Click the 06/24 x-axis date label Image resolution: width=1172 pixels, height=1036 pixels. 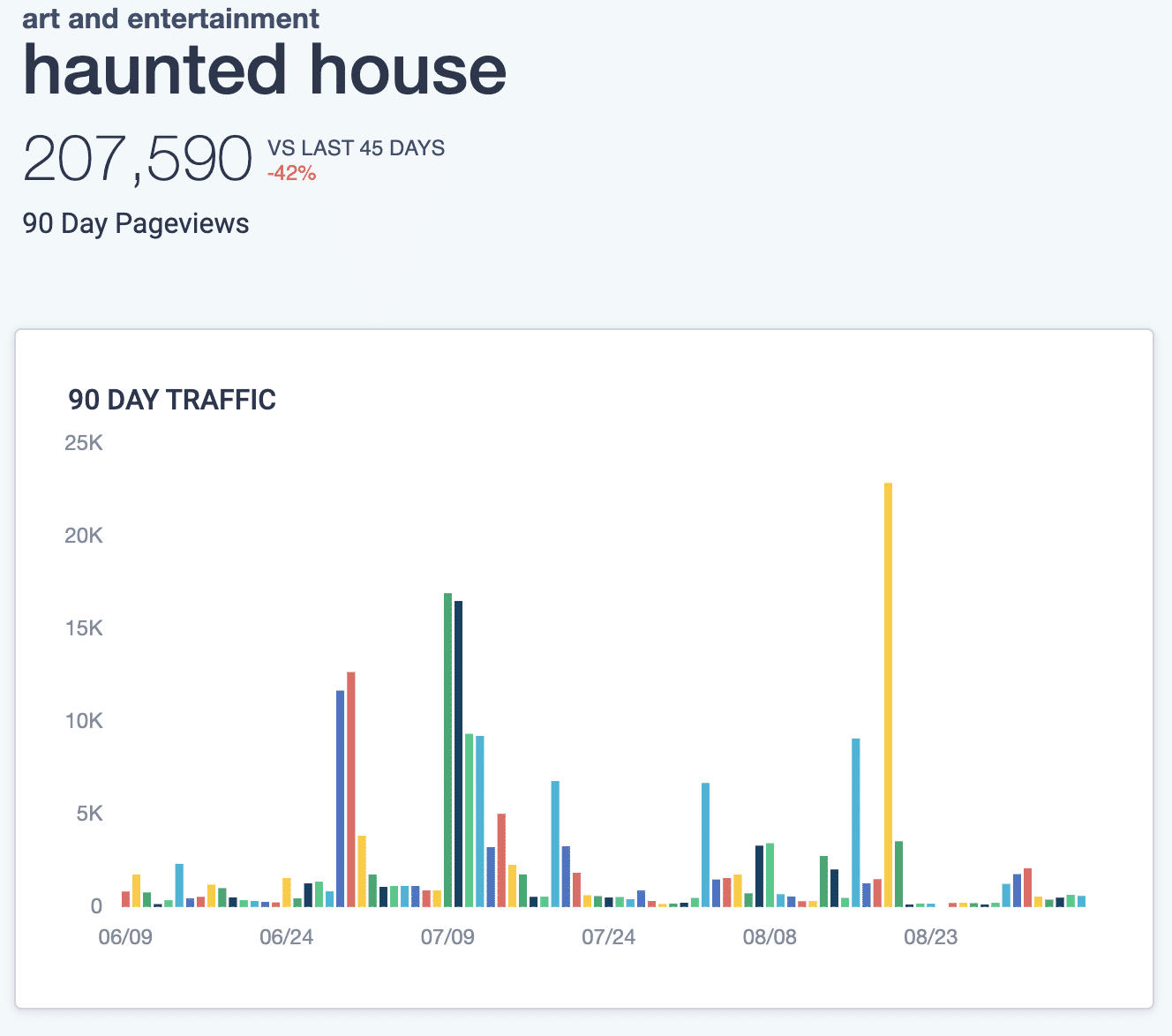(x=286, y=937)
